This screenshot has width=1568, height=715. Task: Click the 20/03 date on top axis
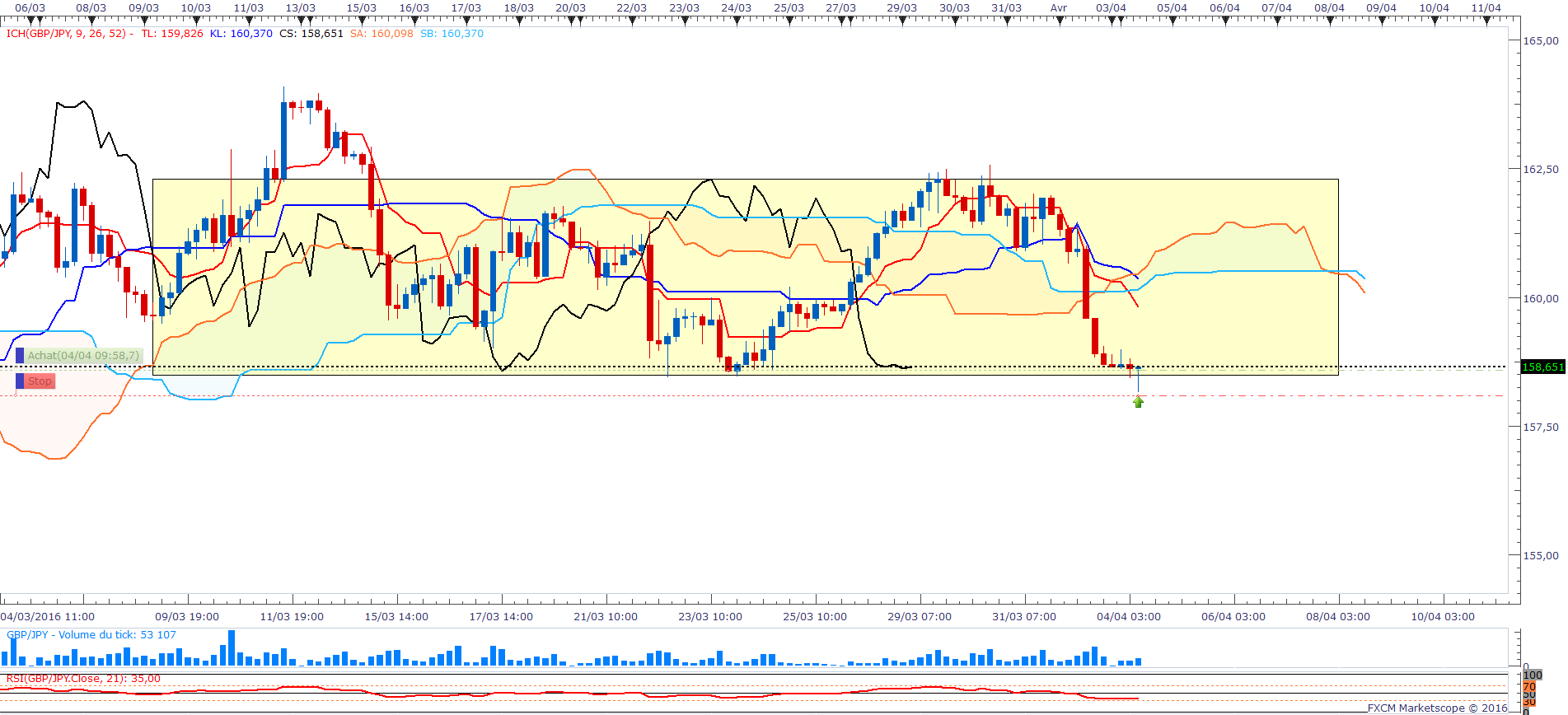(571, 7)
